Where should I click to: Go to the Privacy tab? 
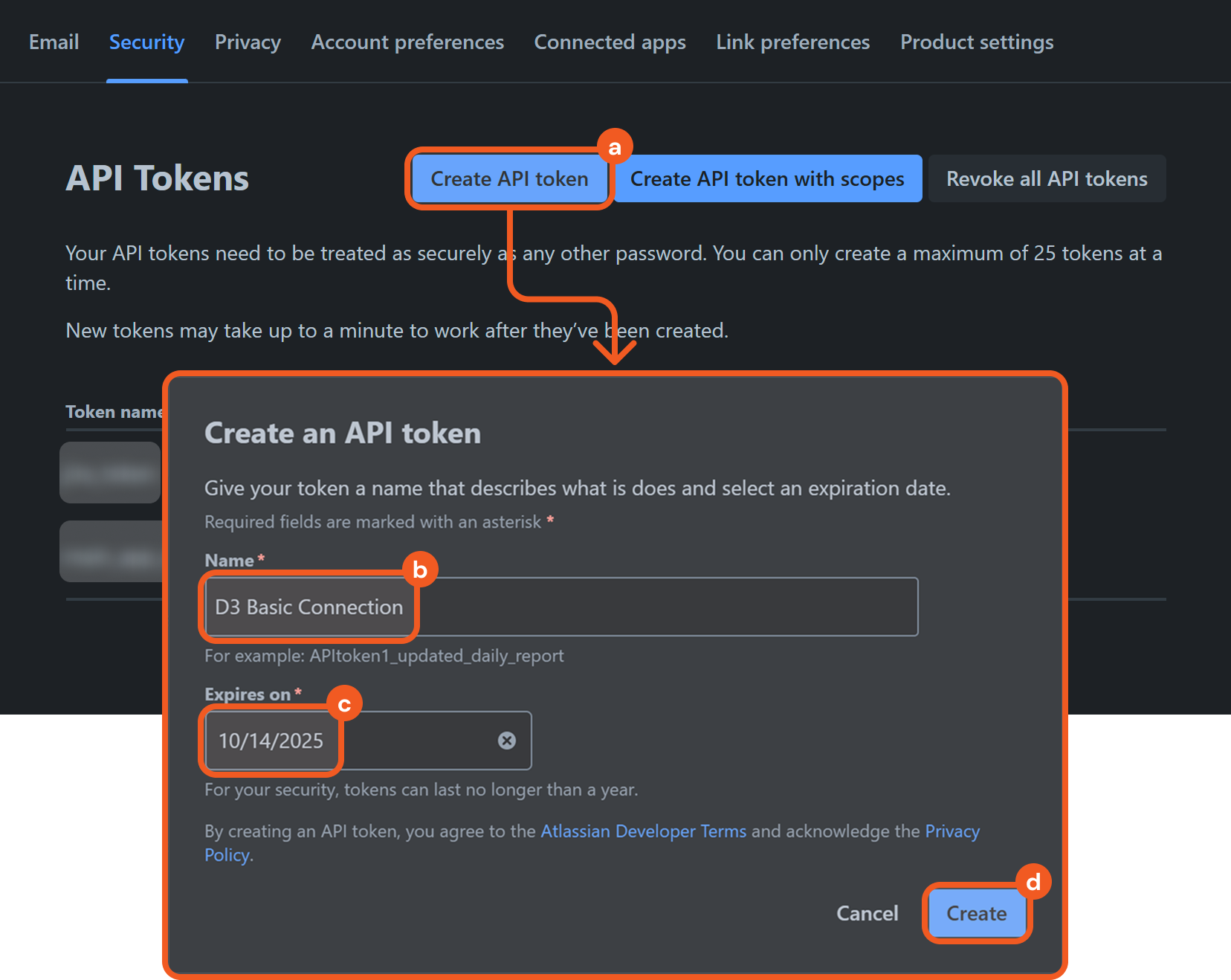(x=248, y=42)
